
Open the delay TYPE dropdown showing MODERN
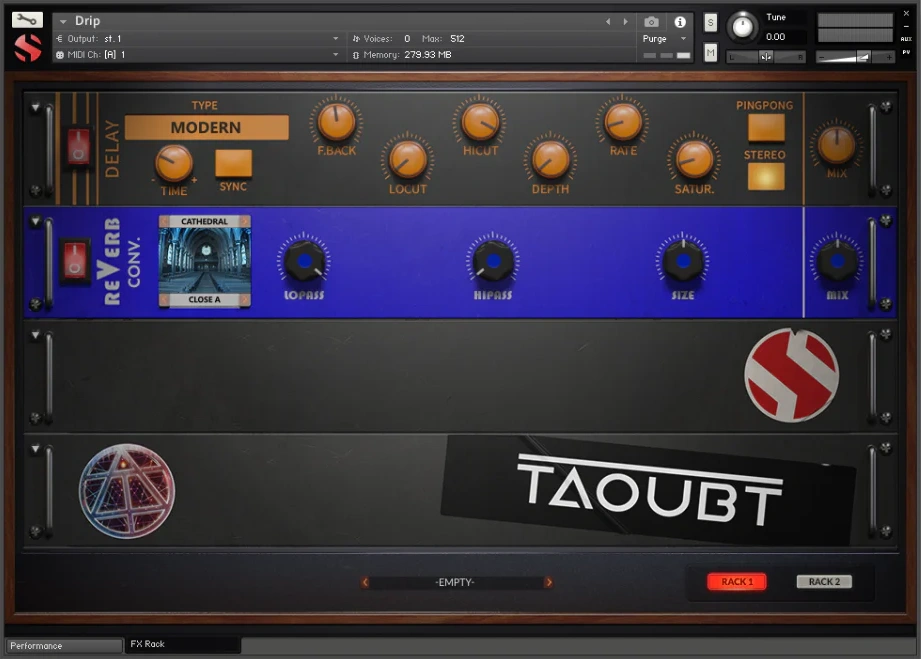coord(206,128)
